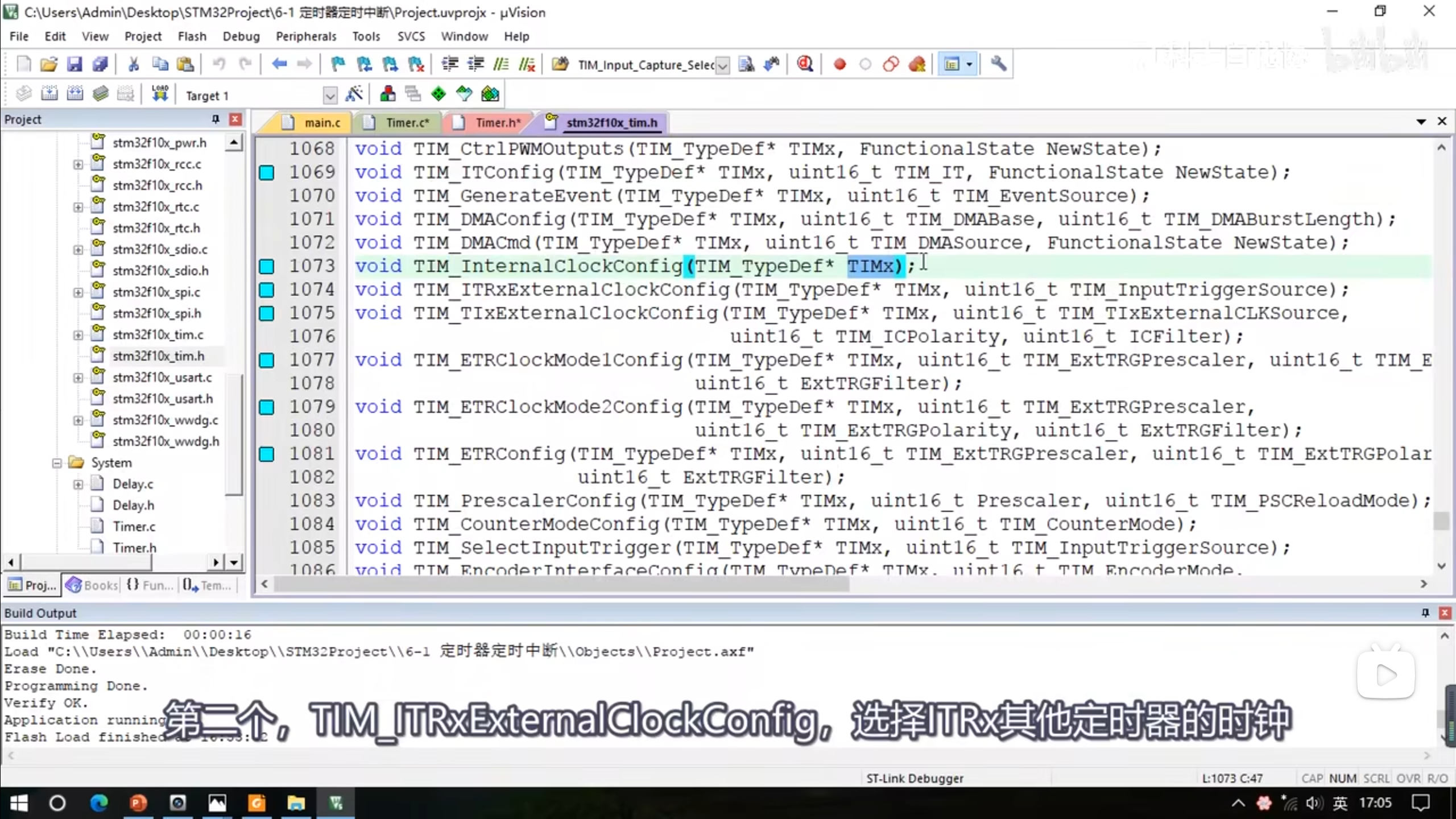Viewport: 1456px width, 819px height.
Task: Open the Peripherals menu
Action: click(305, 36)
